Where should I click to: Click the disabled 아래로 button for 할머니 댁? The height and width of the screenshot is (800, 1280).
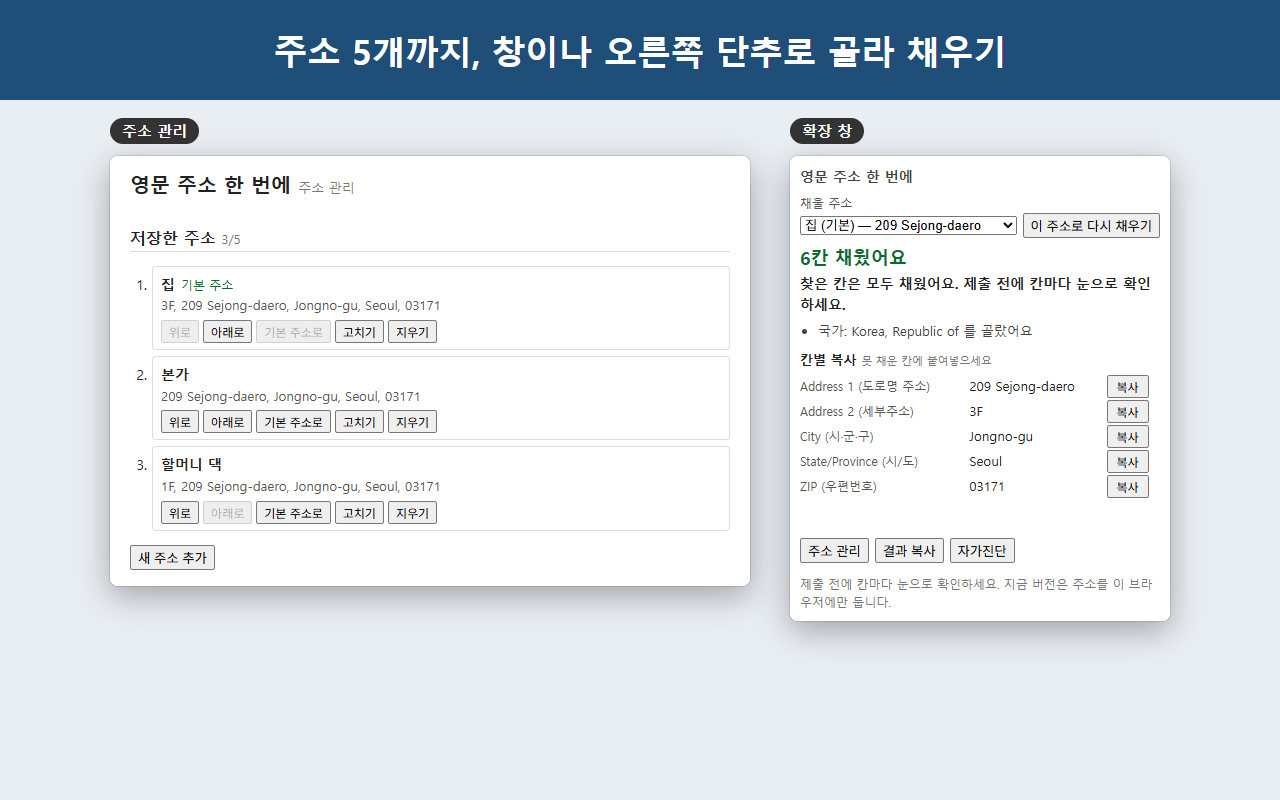(x=227, y=513)
